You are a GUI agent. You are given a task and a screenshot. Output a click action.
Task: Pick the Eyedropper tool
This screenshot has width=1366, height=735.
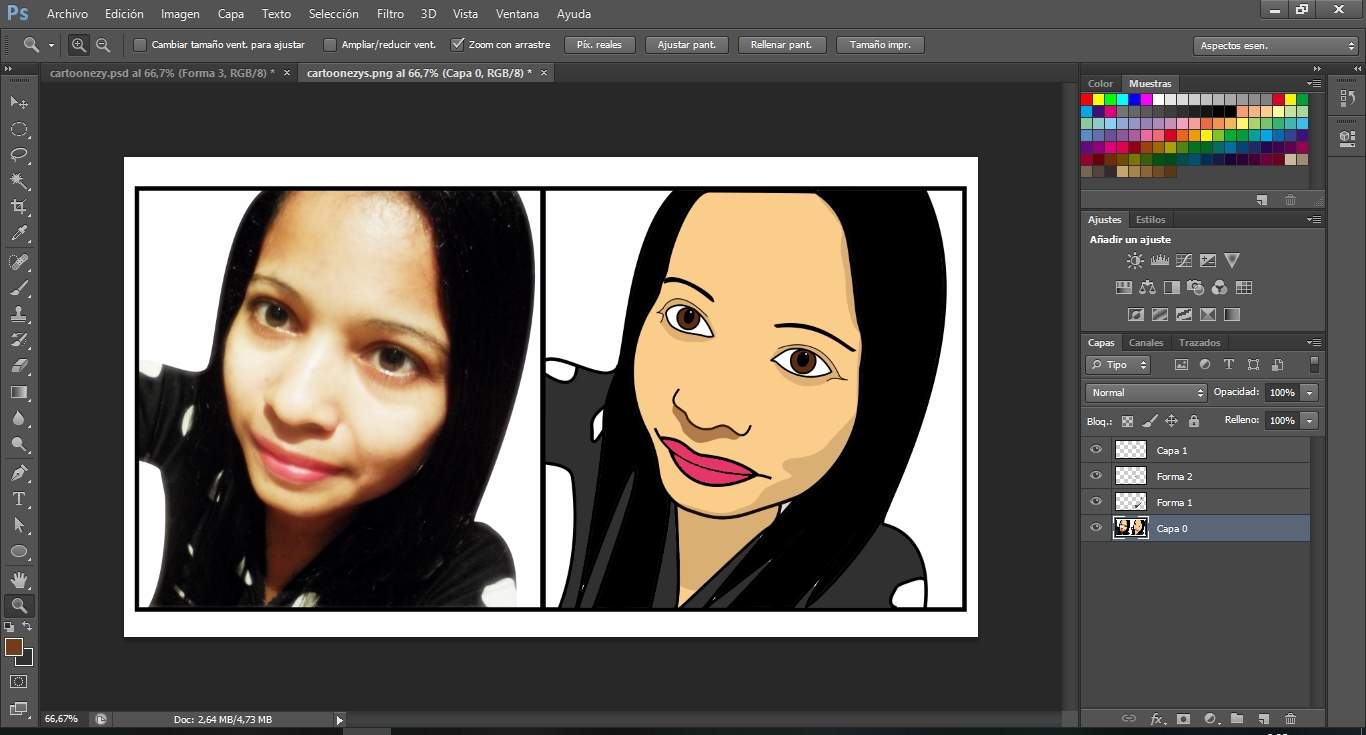pos(19,234)
